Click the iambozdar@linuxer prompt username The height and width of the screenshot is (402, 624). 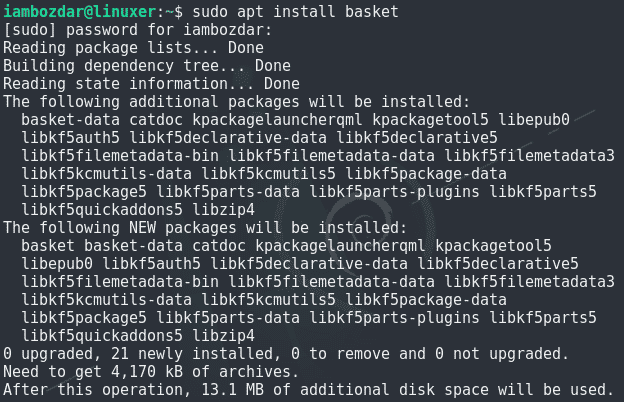click(x=80, y=12)
